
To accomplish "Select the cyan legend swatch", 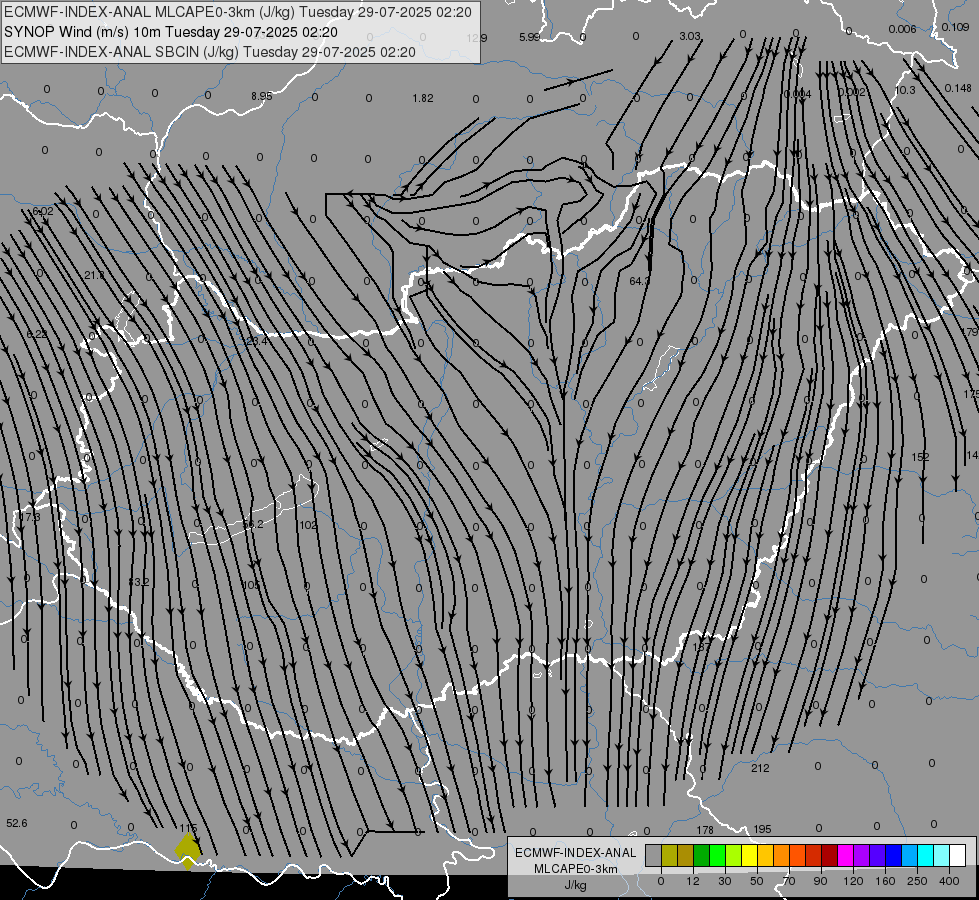I will [x=925, y=855].
